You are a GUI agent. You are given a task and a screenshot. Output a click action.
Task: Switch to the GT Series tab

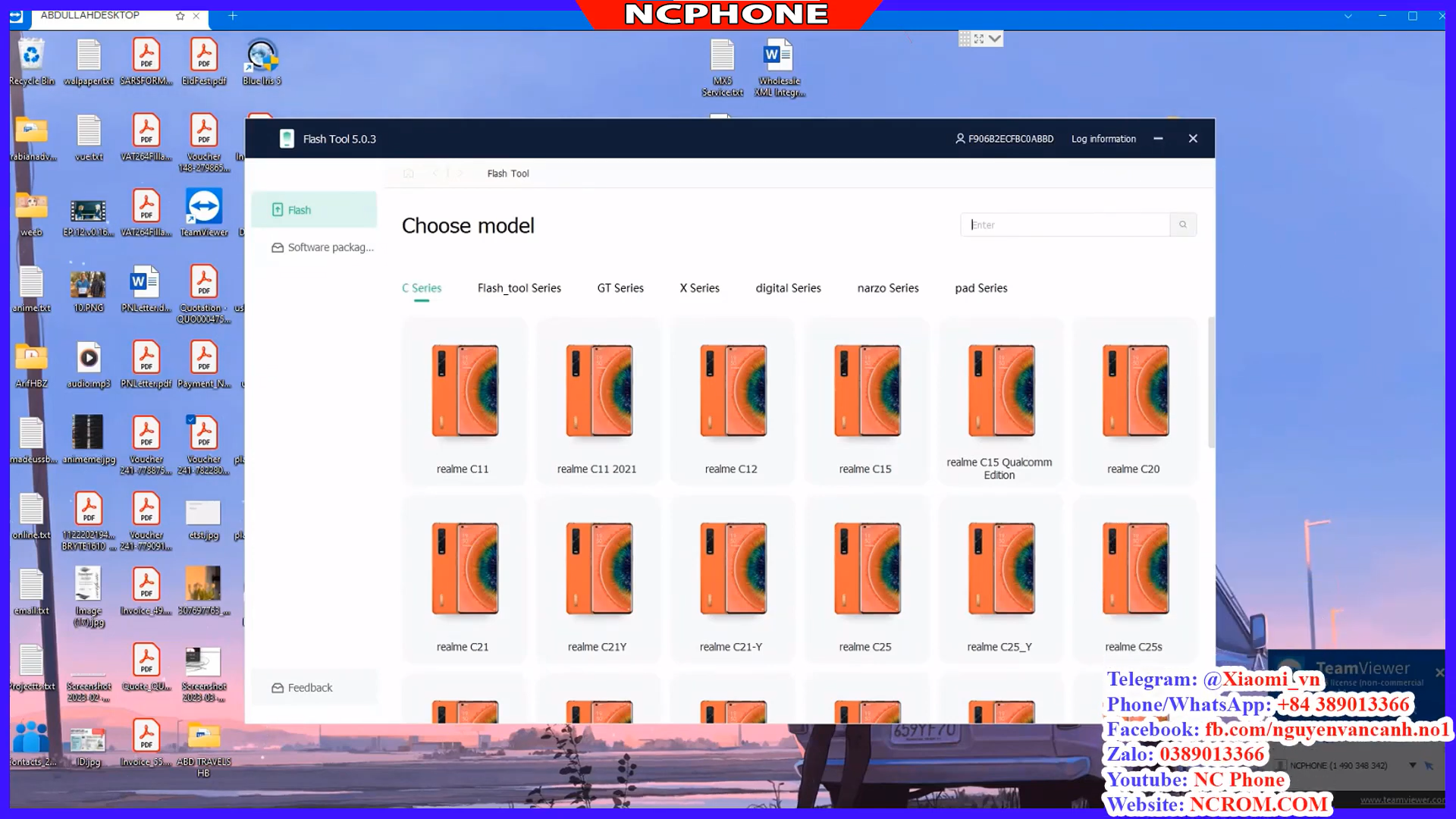(x=620, y=288)
